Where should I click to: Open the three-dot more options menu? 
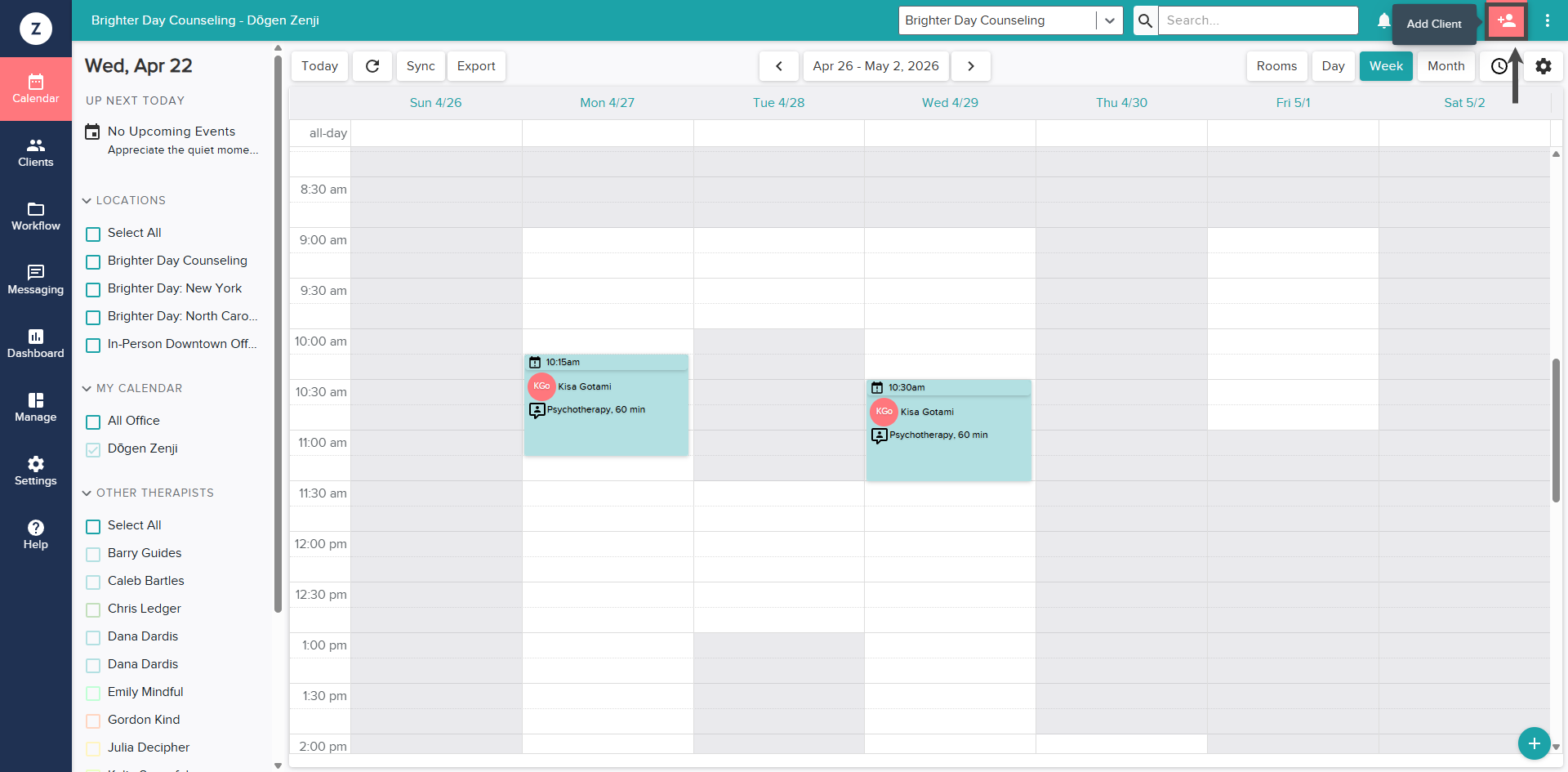coord(1548,20)
